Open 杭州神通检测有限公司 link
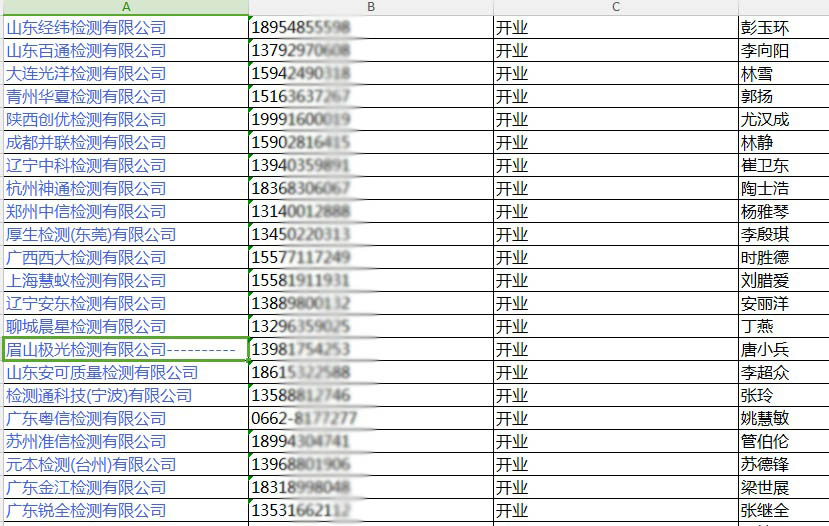The height and width of the screenshot is (526, 829). 86,189
